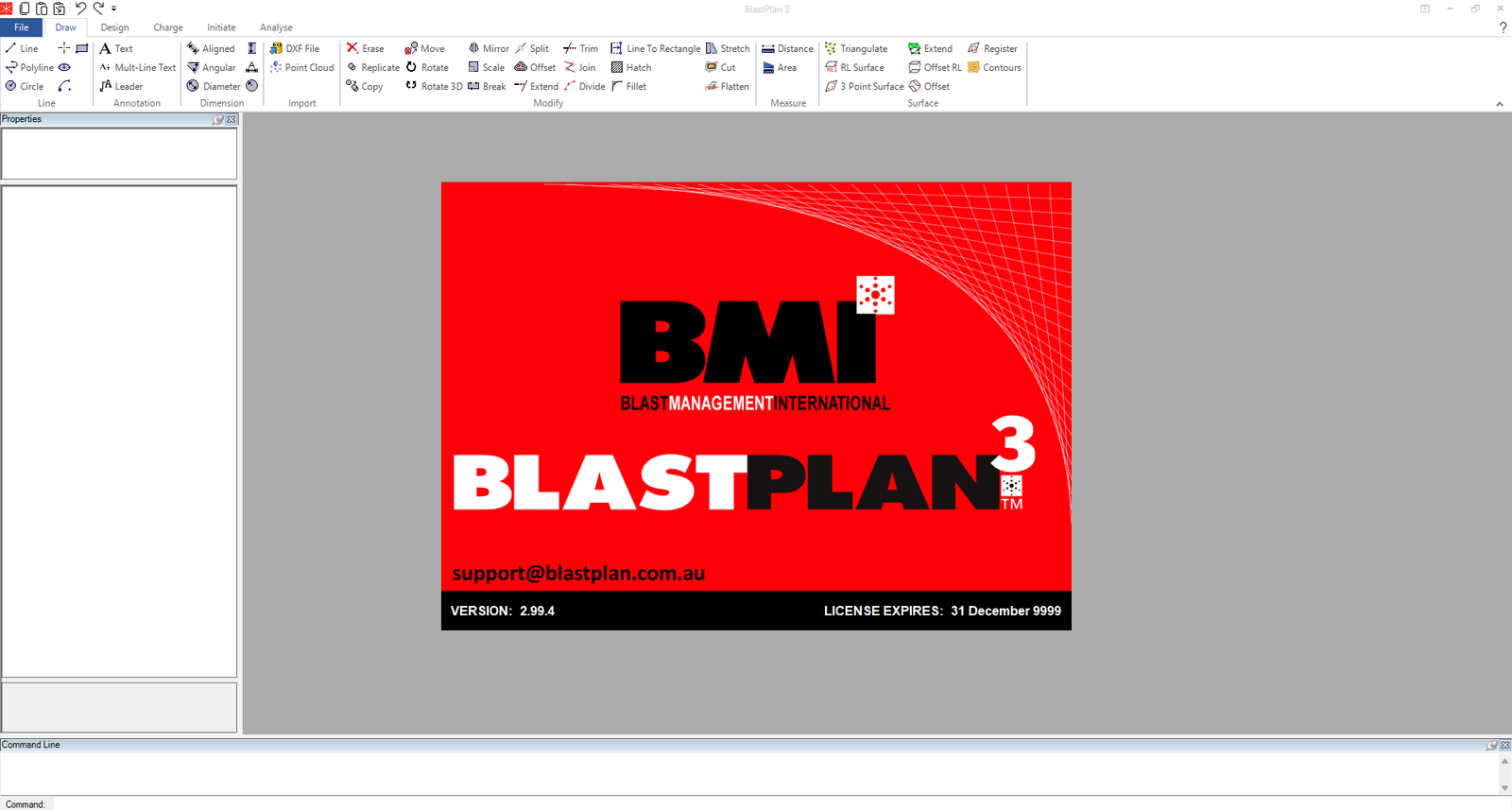Triangulate a surface
Viewport: 1512px width, 810px height.
click(856, 48)
